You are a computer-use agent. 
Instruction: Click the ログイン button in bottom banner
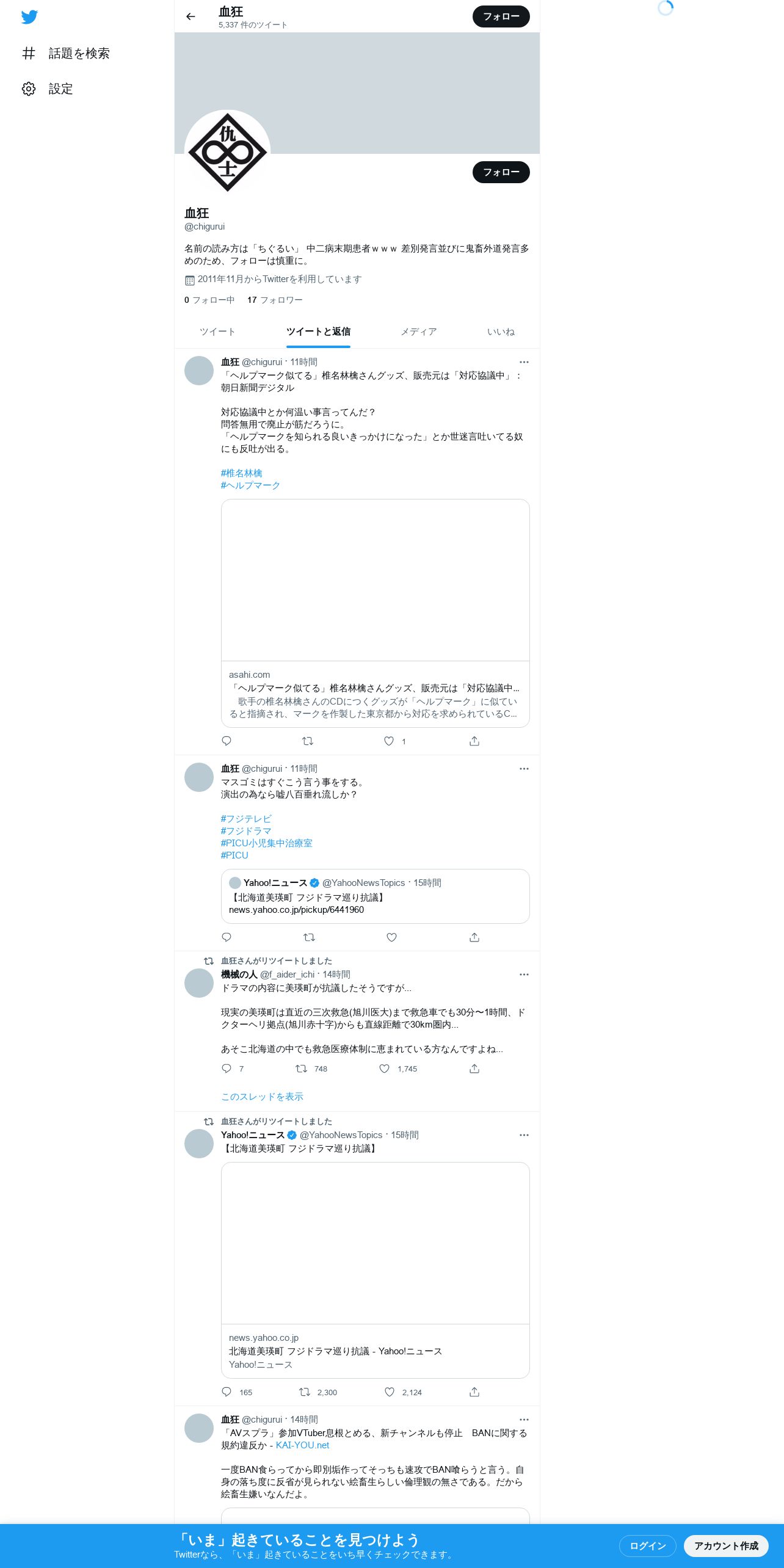(648, 1545)
